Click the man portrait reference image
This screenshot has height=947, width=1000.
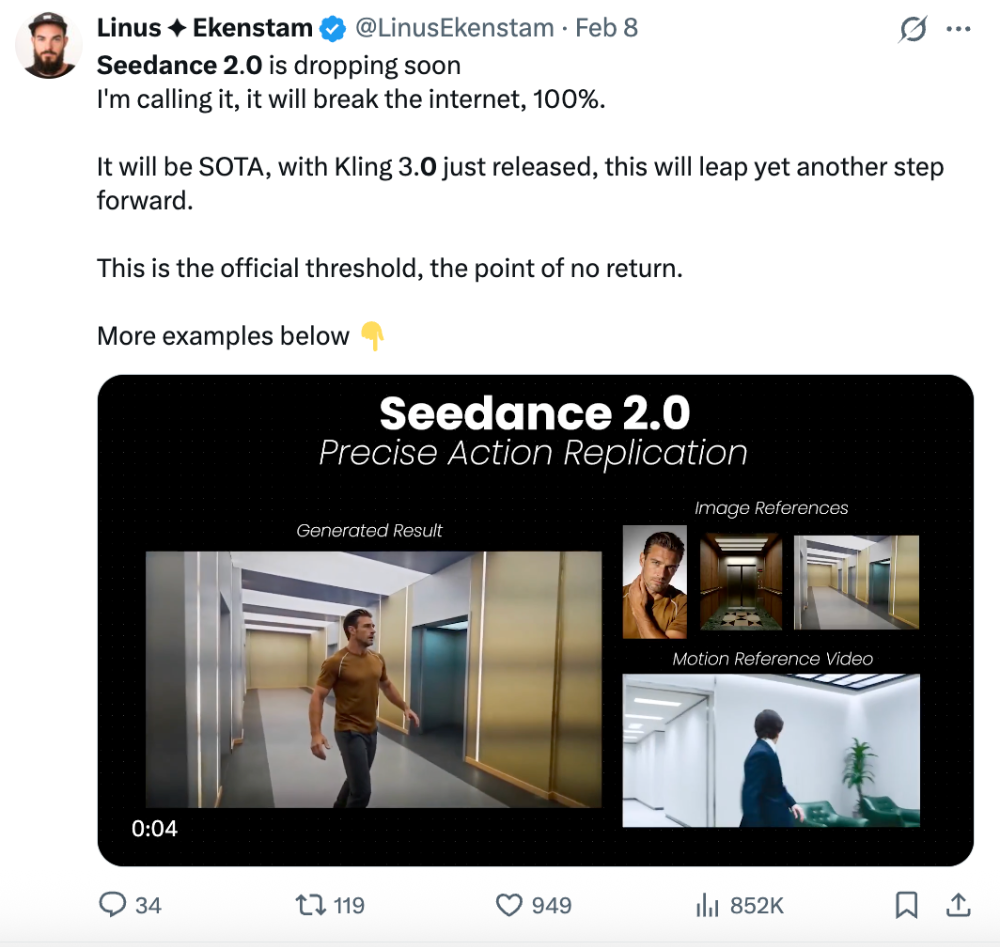click(654, 582)
